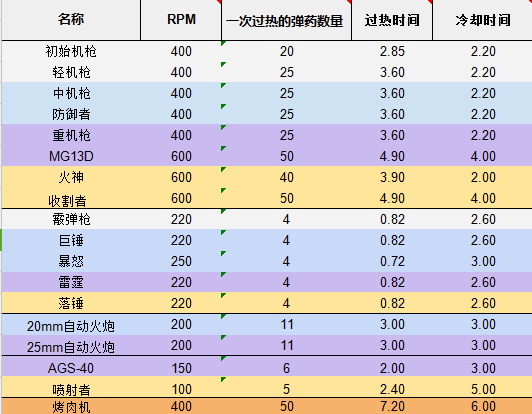
Task: Click the RPM value 400 for 初始机枪
Action: [181, 51]
